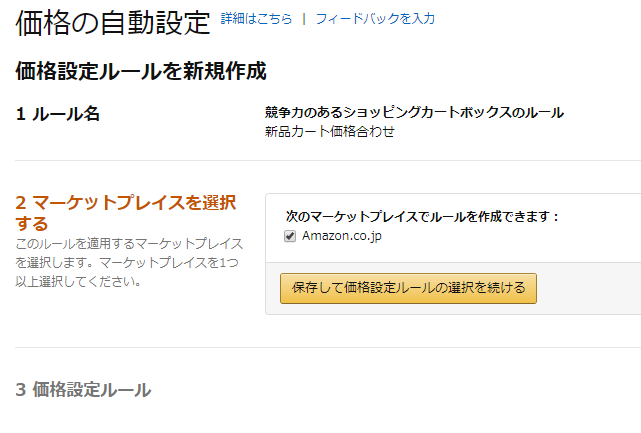
Task: Click the 価格設定ルールを新規作成 heading
Action: [140, 71]
